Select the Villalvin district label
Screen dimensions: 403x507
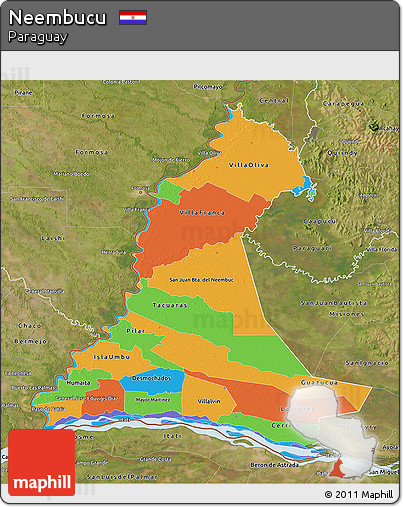point(209,401)
